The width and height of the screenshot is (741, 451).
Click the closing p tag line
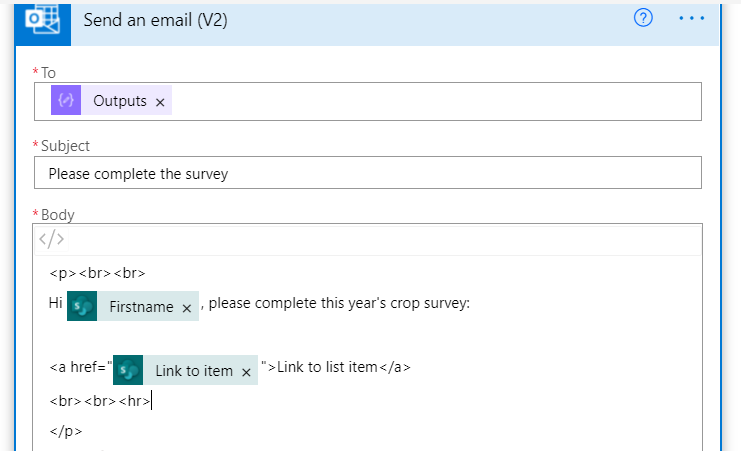tap(65, 432)
